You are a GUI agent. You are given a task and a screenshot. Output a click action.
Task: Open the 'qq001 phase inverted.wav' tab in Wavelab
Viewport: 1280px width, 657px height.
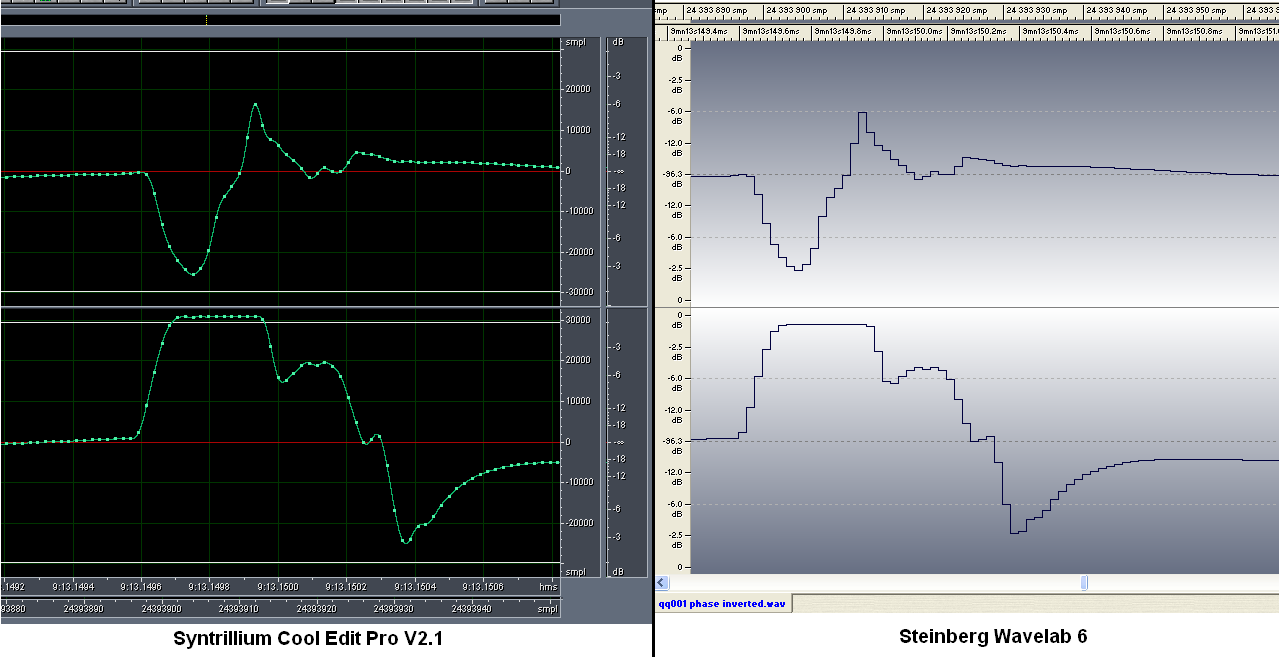pyautogui.click(x=723, y=603)
